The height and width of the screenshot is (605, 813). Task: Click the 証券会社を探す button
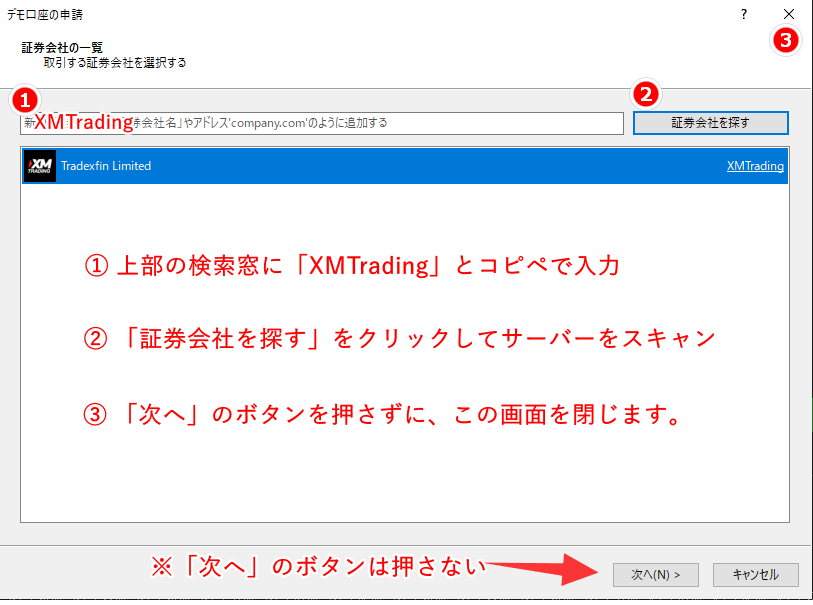click(x=710, y=123)
